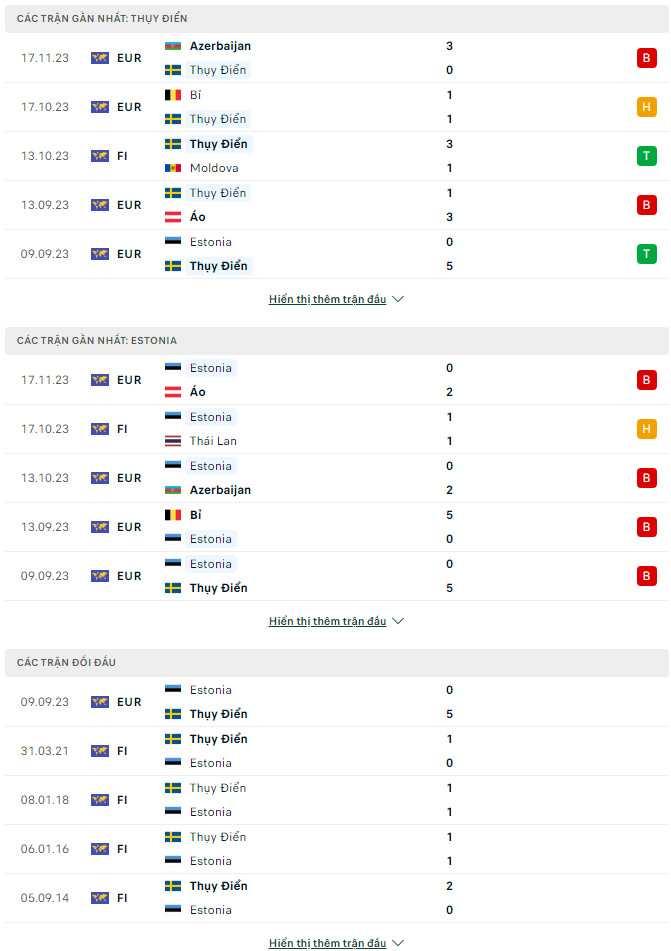The image size is (671, 951).
Task: Click the Azerbaijan flag in Thụy Điển's 17.11.23 match
Action: coord(173,46)
